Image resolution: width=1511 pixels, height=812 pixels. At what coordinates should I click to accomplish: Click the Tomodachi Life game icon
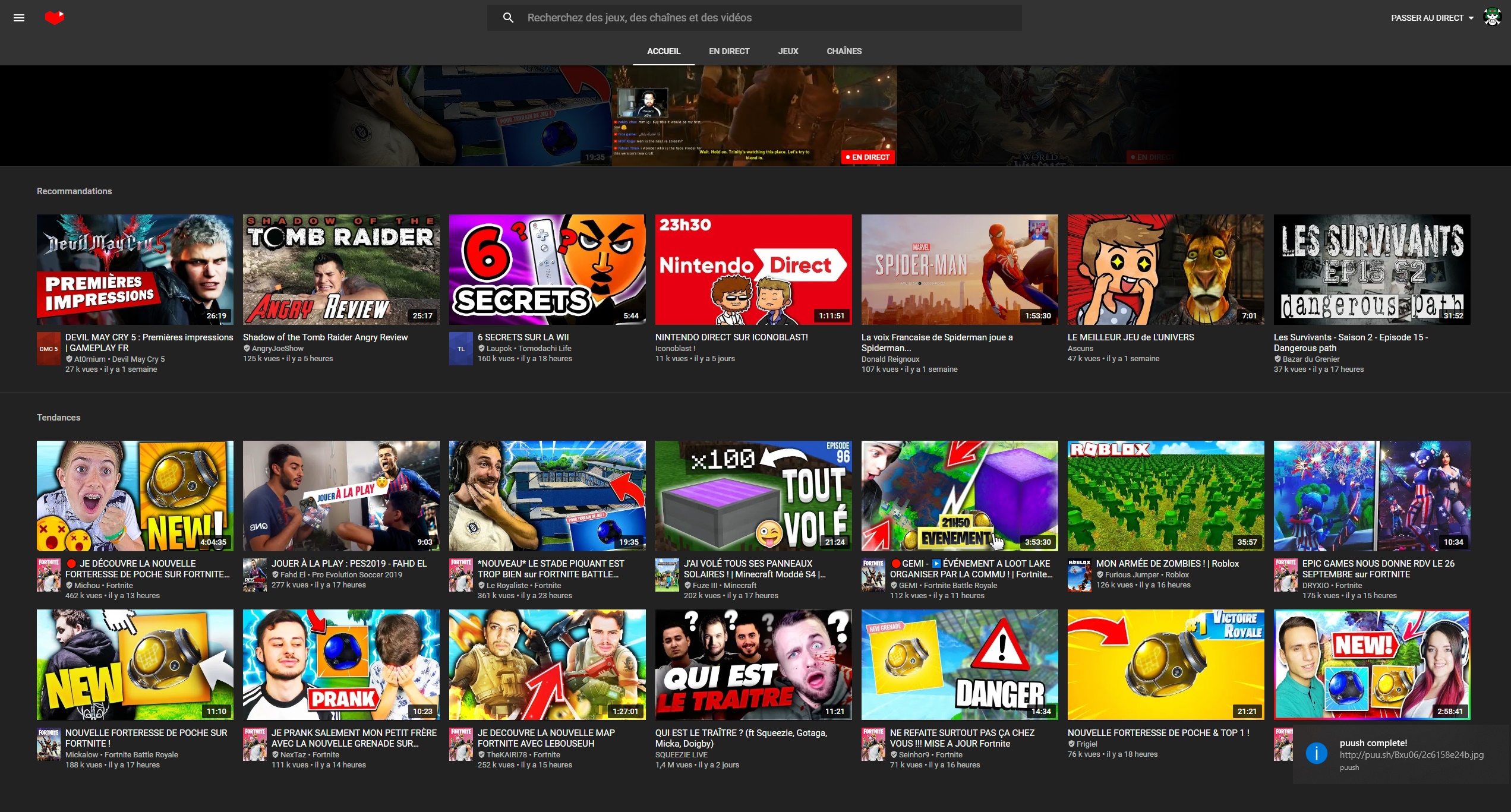tap(461, 349)
